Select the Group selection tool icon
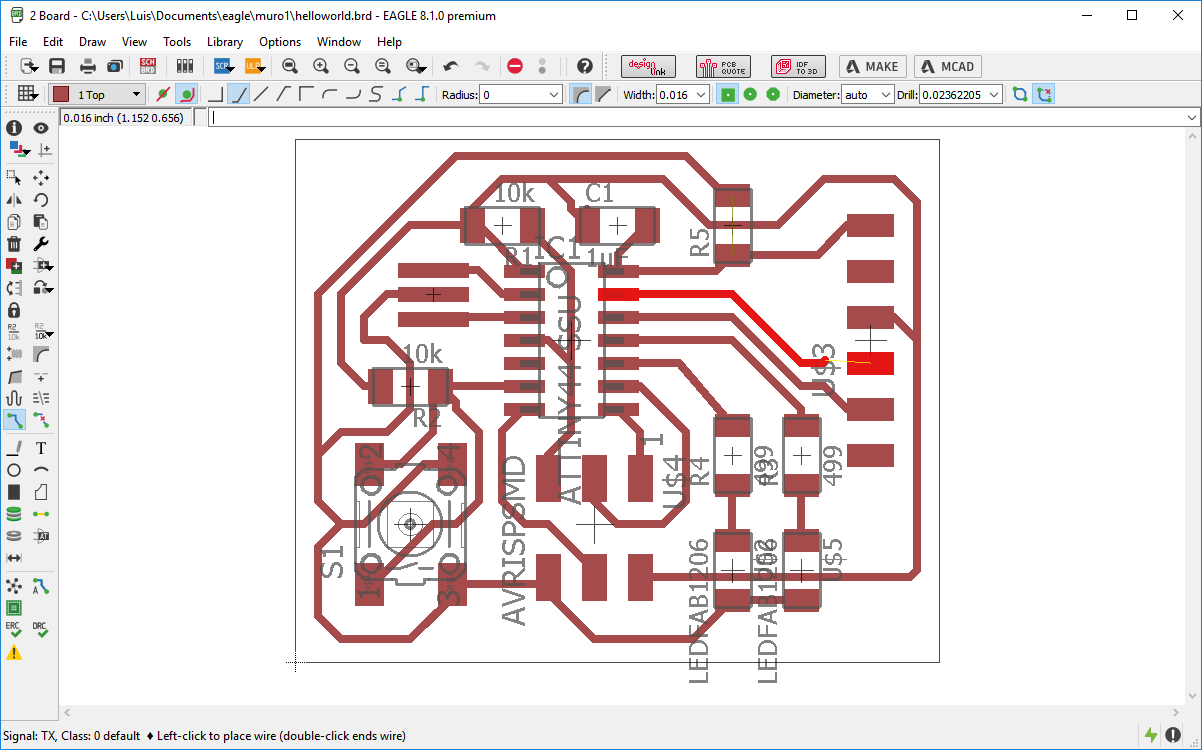The height and width of the screenshot is (750, 1202). (x=14, y=177)
